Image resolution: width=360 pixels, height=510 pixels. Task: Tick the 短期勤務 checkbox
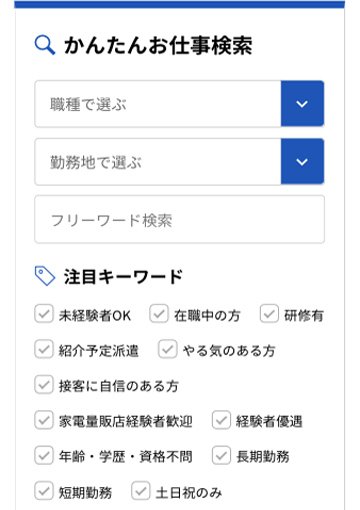tap(44, 491)
